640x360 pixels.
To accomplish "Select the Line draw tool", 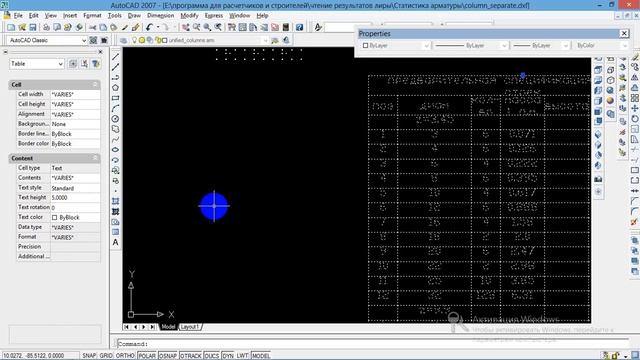I will (116, 57).
